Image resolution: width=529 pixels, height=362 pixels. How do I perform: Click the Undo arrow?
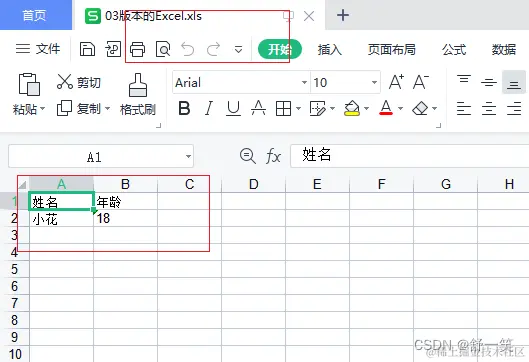(x=188, y=49)
